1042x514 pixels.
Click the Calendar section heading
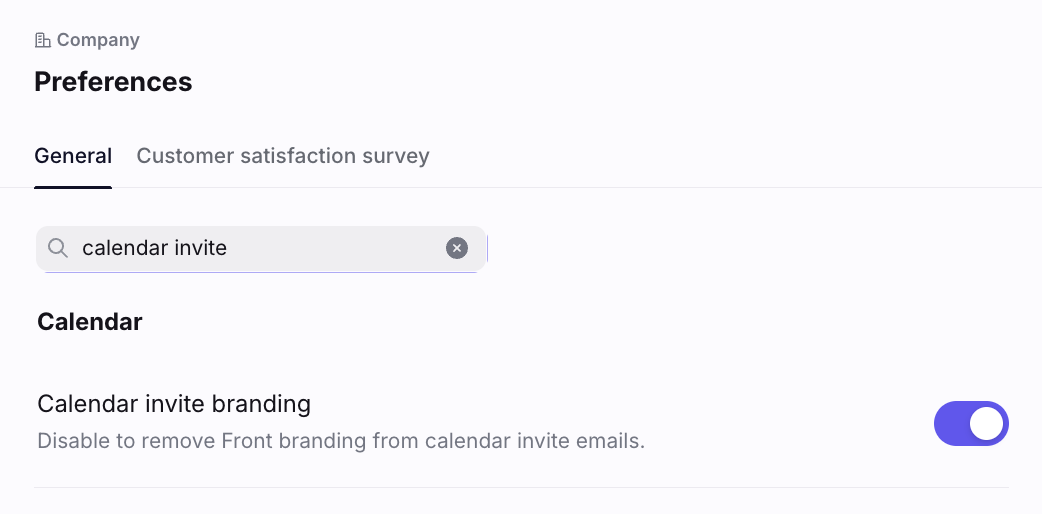(90, 322)
